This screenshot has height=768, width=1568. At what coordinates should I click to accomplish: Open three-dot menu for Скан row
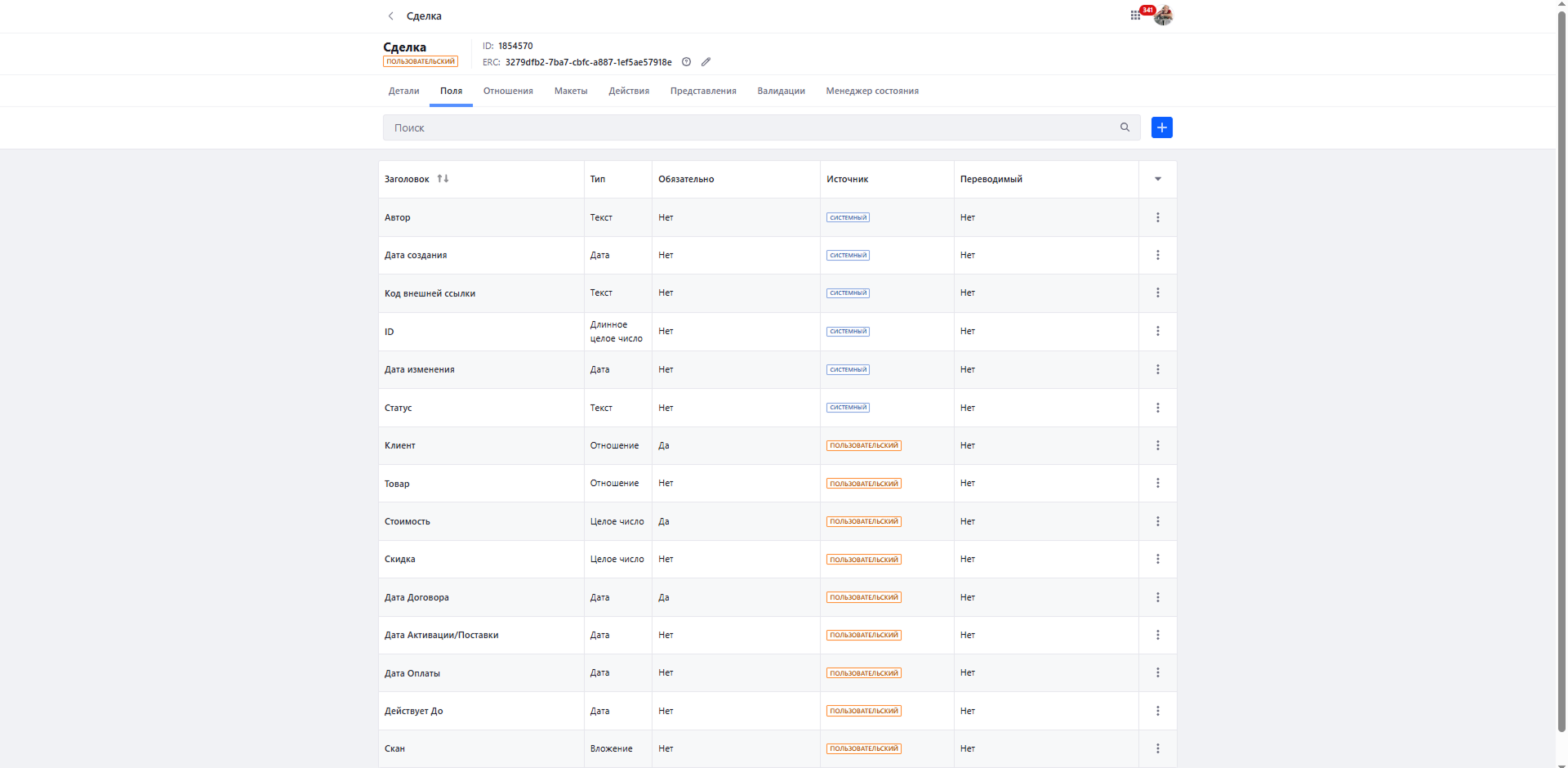point(1157,748)
